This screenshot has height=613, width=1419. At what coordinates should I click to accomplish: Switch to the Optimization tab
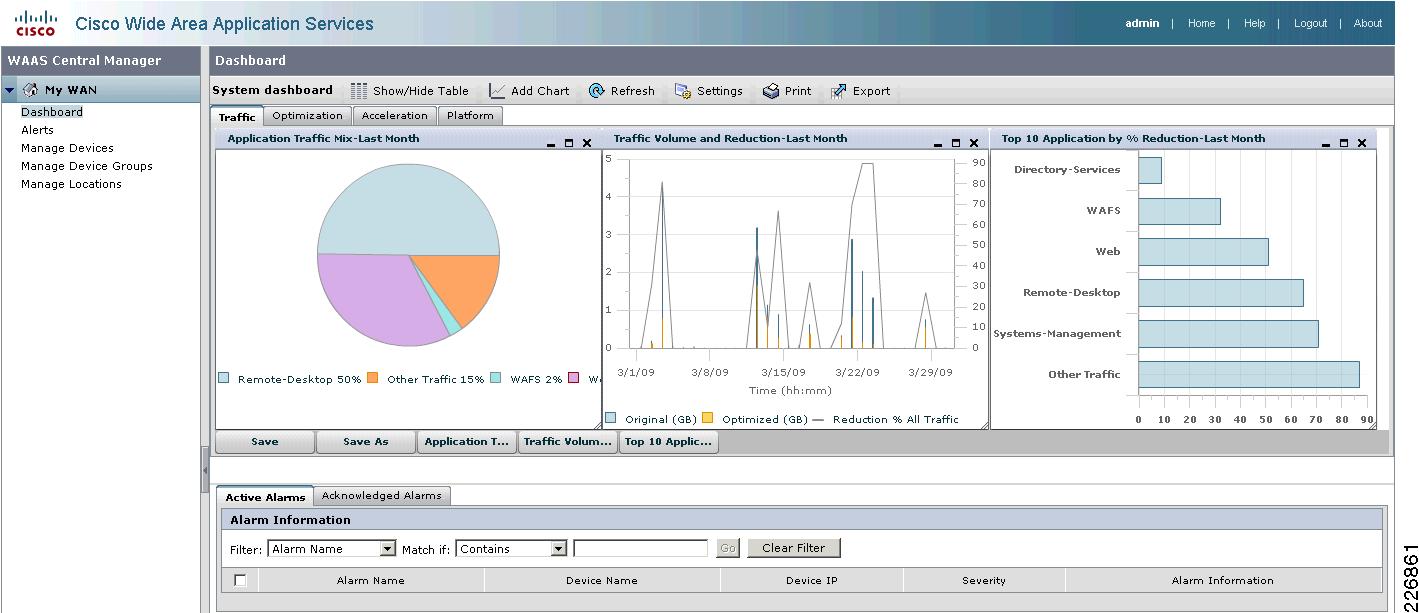[309, 116]
